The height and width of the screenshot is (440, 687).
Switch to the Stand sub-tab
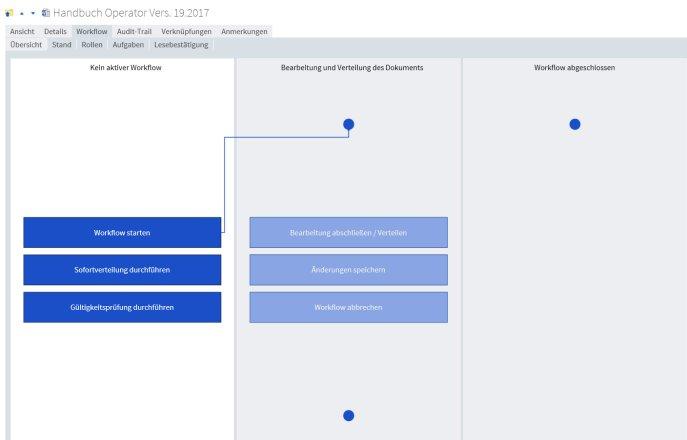61,45
